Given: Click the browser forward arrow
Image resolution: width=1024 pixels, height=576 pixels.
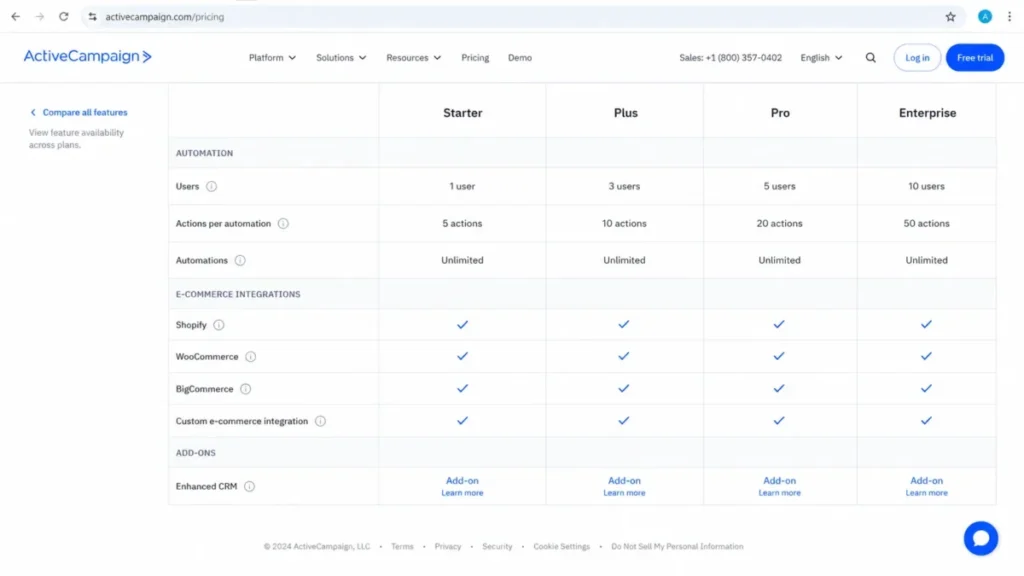Looking at the screenshot, I should (40, 17).
